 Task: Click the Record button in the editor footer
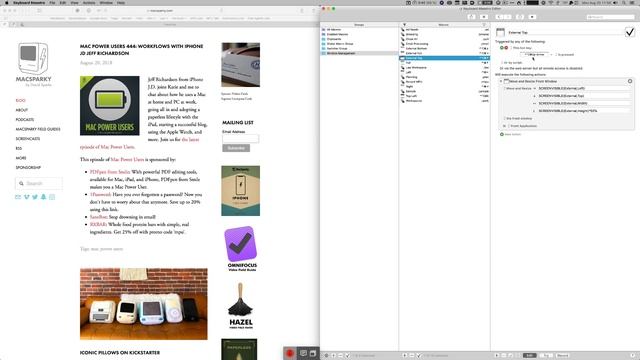pyautogui.click(x=562, y=356)
